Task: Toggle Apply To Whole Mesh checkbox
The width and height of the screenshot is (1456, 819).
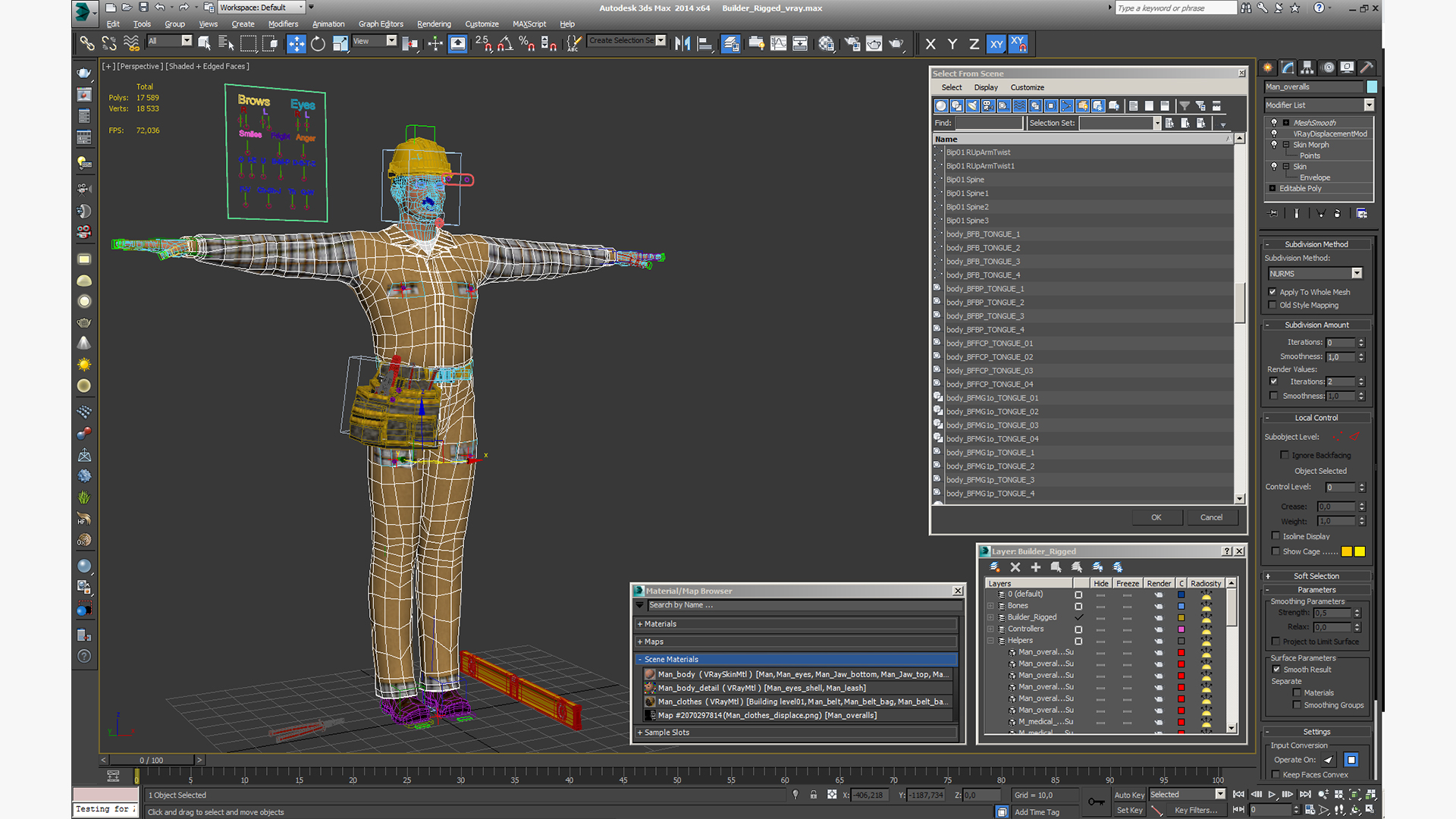Action: [x=1272, y=292]
